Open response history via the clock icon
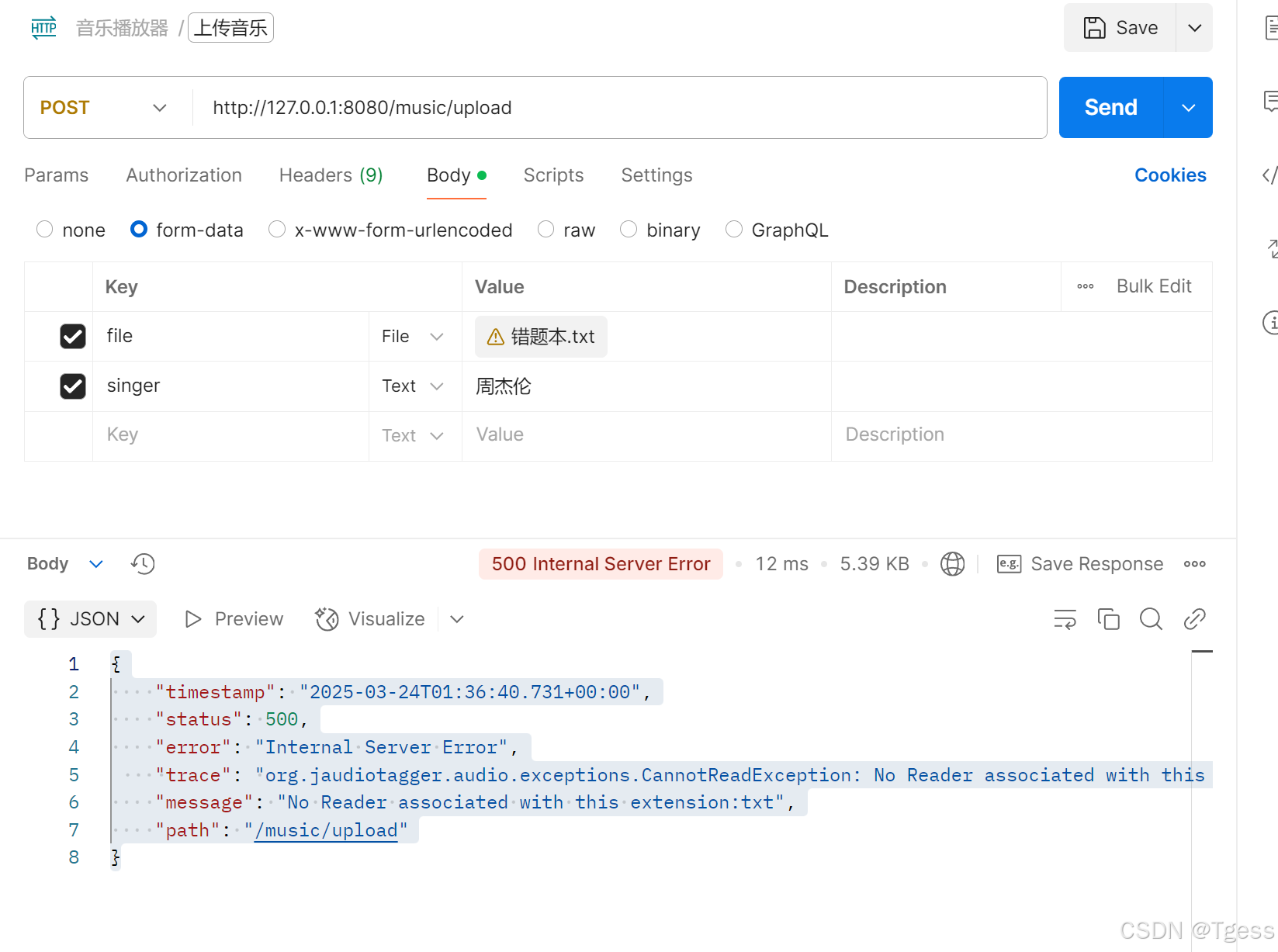The width and height of the screenshot is (1278, 952). [142, 563]
